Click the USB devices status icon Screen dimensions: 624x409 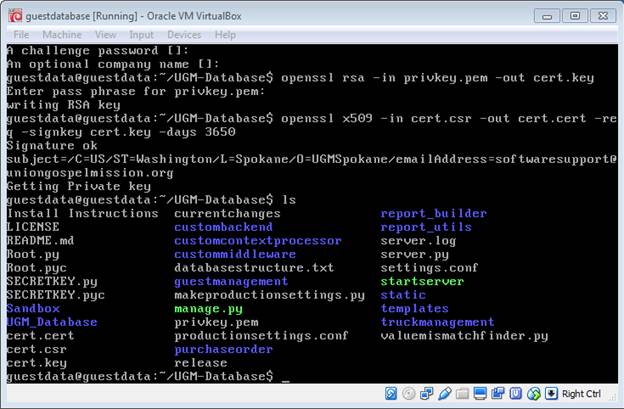click(x=447, y=393)
